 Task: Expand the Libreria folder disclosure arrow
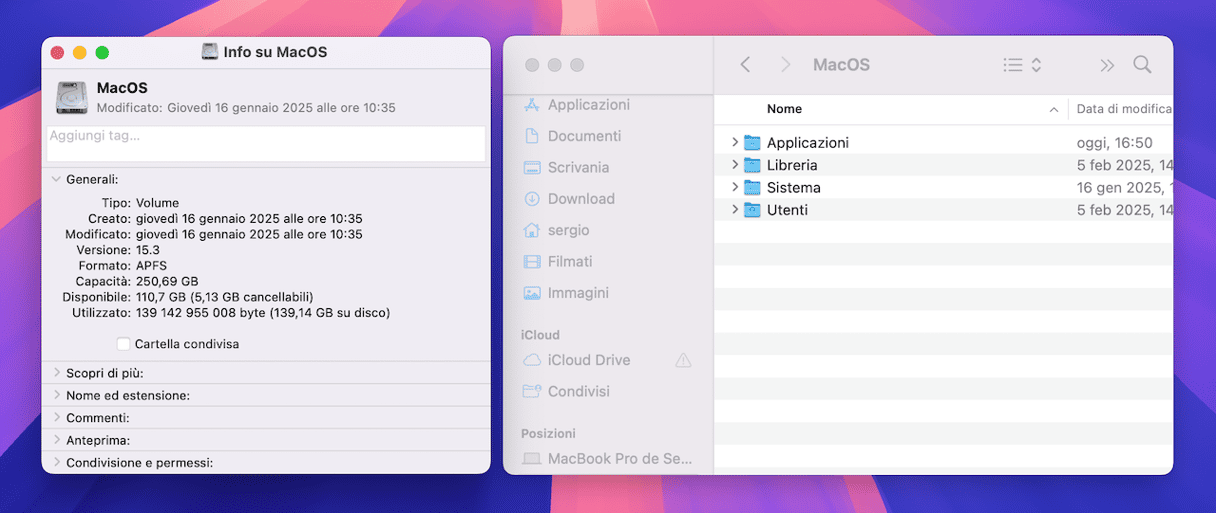coord(735,165)
